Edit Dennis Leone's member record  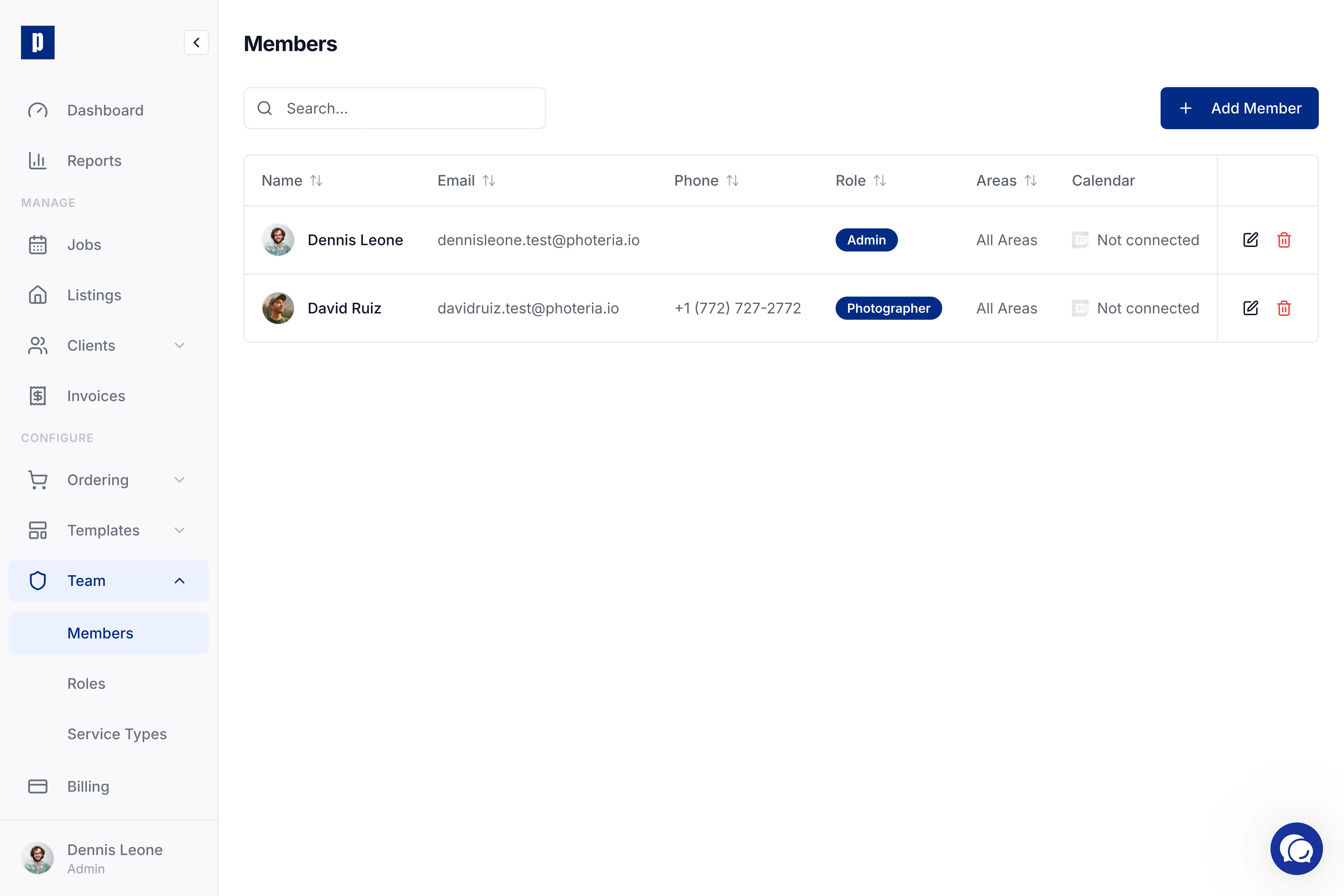(1250, 240)
